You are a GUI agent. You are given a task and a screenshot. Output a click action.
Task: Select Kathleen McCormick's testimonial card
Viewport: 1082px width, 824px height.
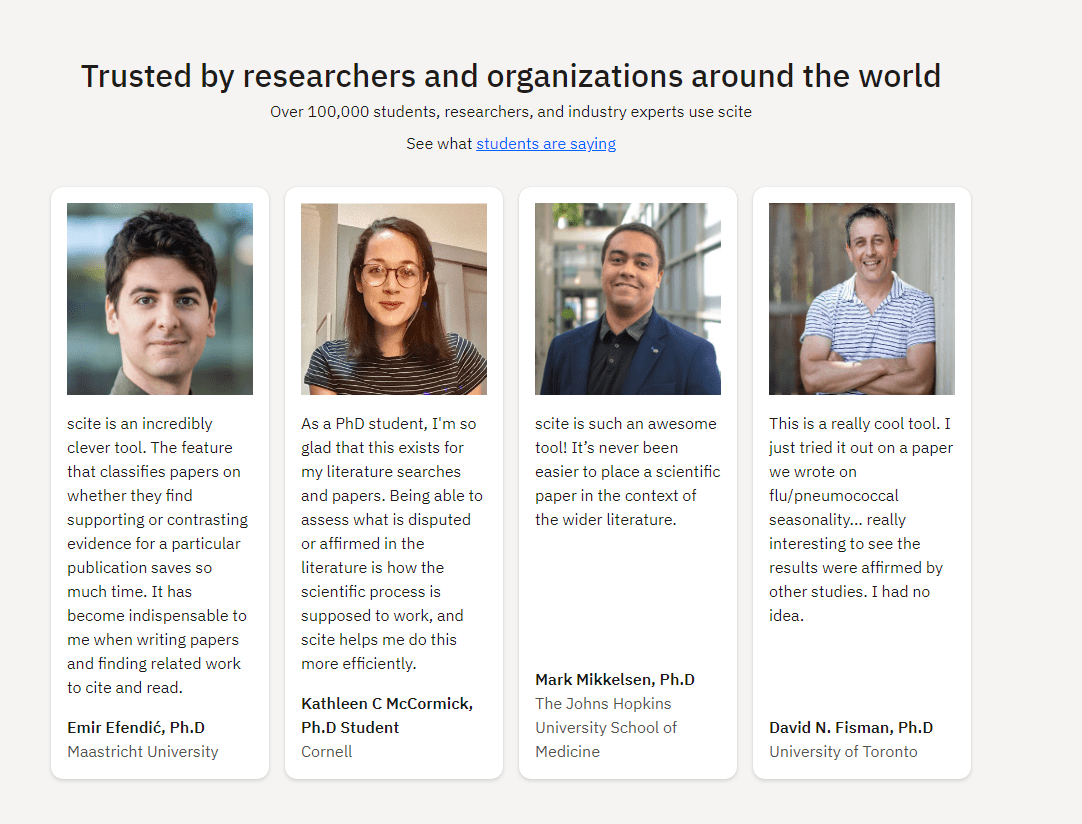point(393,480)
